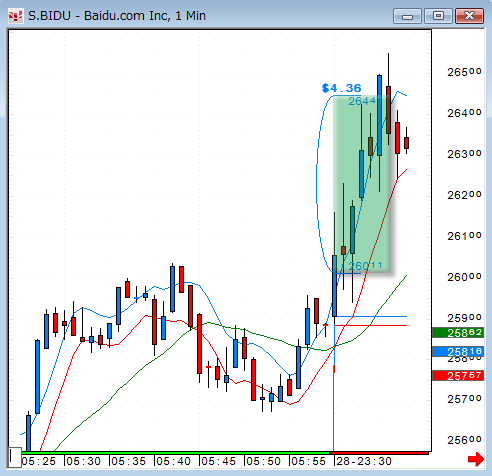Click the small white box at bottom-left corner
The height and width of the screenshot is (476, 492).
15,457
